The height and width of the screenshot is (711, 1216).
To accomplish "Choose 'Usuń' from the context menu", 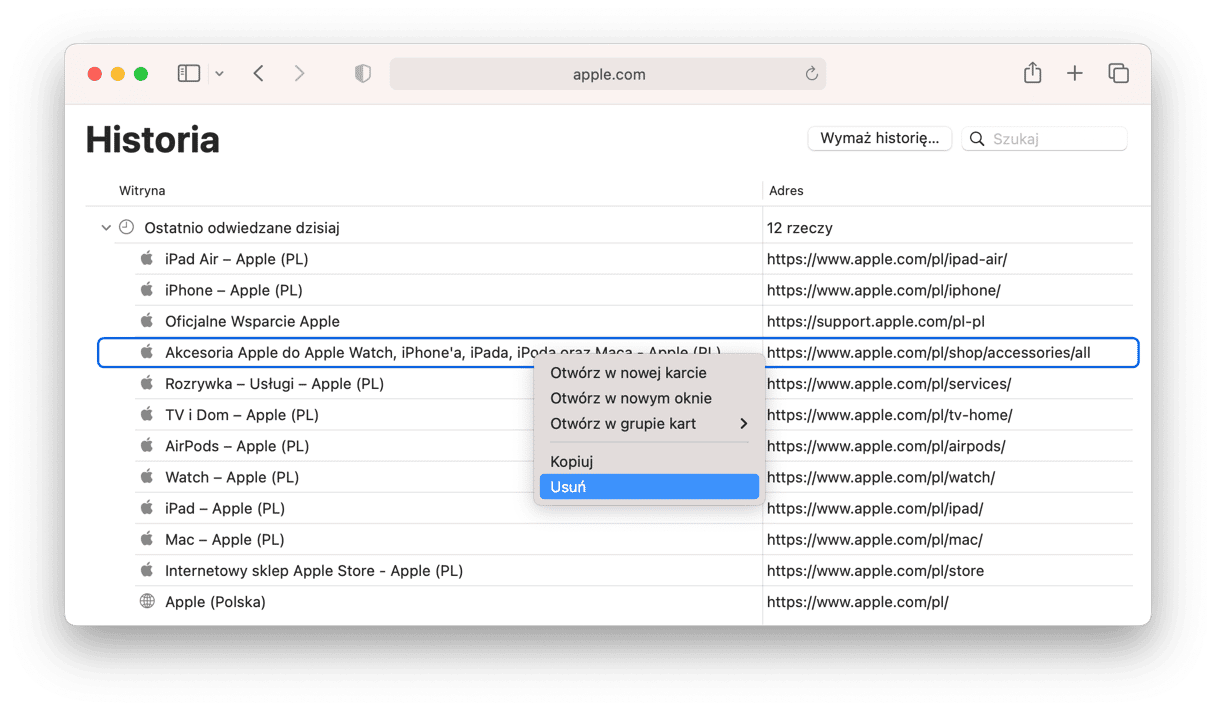I will (649, 487).
